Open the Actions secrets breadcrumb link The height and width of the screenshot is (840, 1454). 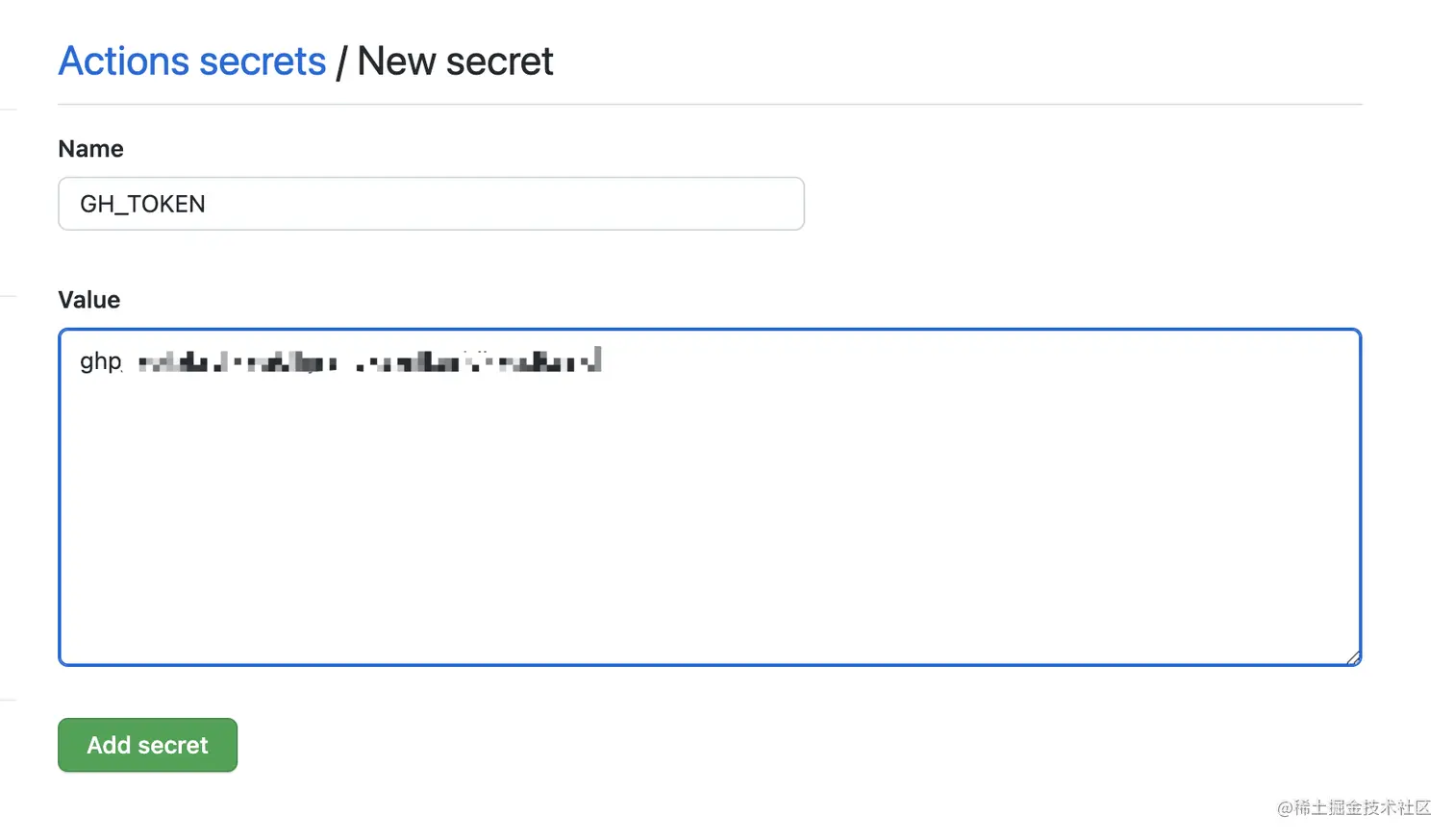click(x=192, y=62)
